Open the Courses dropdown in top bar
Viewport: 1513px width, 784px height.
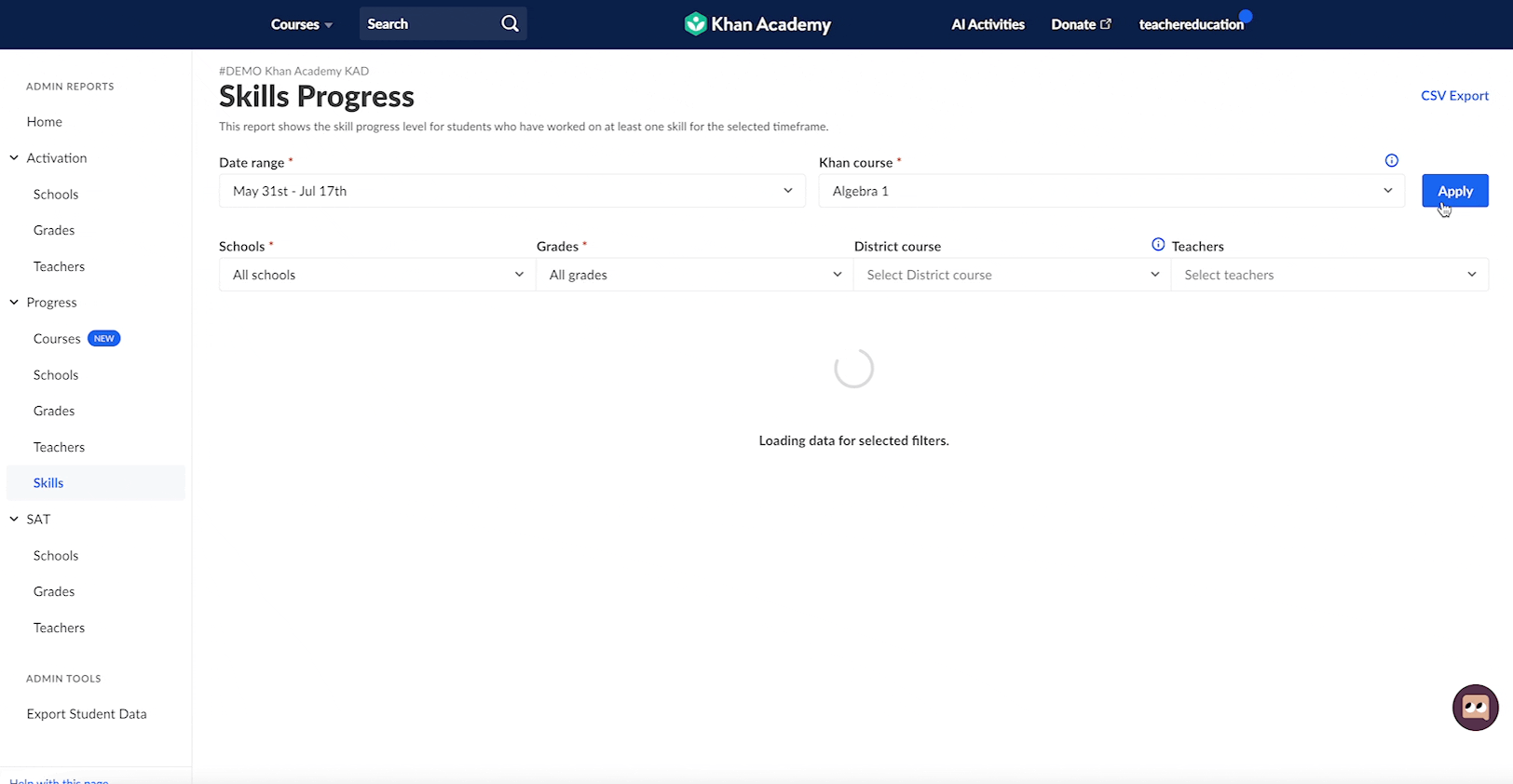pos(302,24)
